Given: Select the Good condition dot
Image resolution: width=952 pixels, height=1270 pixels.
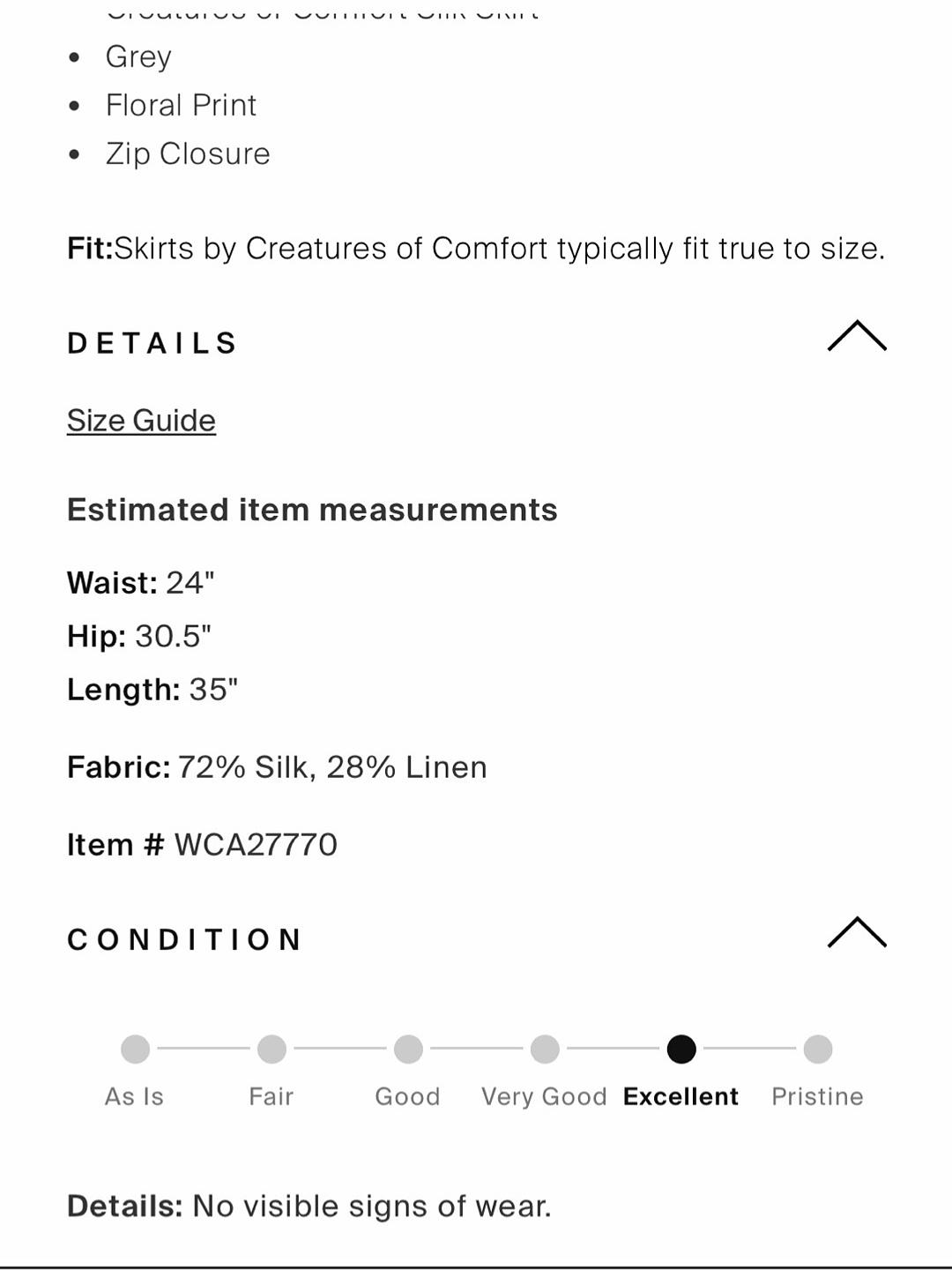Looking at the screenshot, I should 408,1050.
